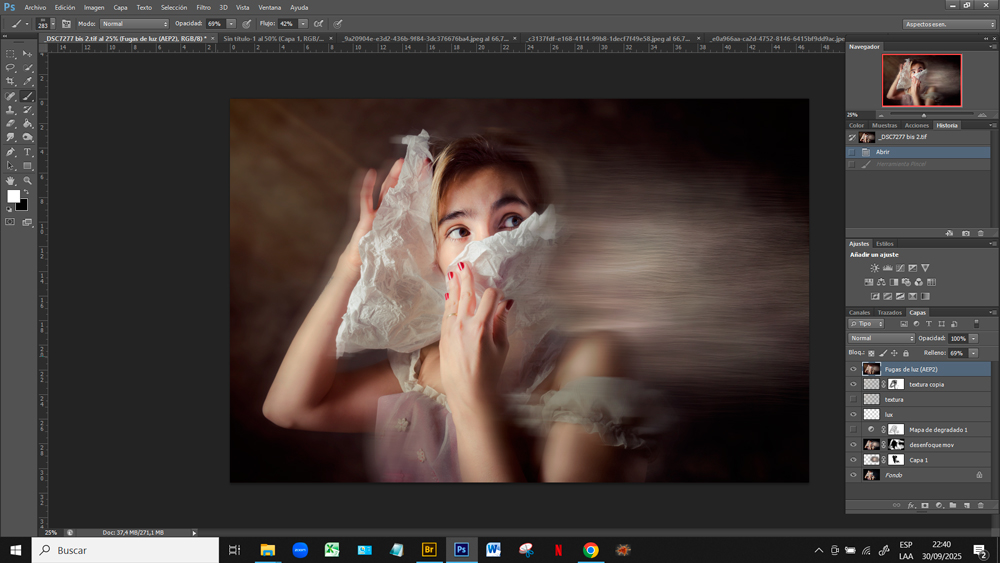Select the Pen tool
This screenshot has width=1000, height=563.
(11, 152)
